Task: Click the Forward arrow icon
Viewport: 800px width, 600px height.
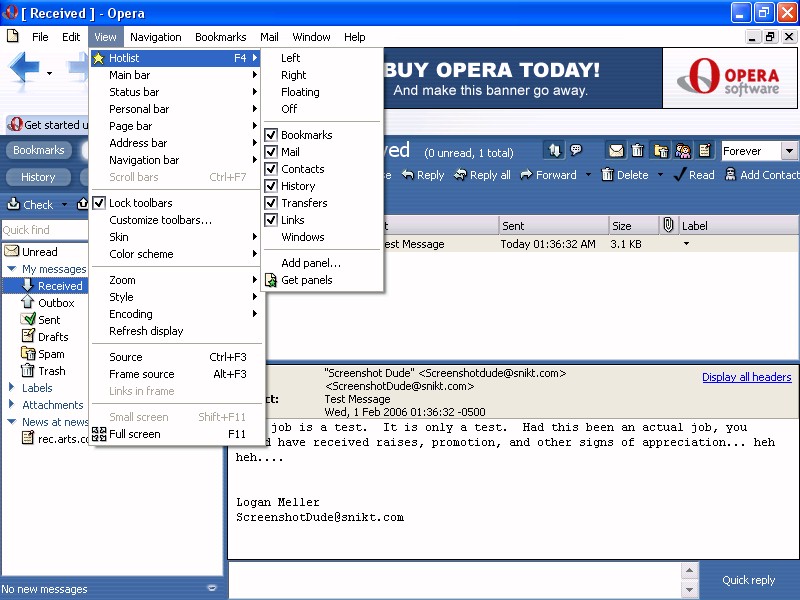Action: tap(526, 175)
